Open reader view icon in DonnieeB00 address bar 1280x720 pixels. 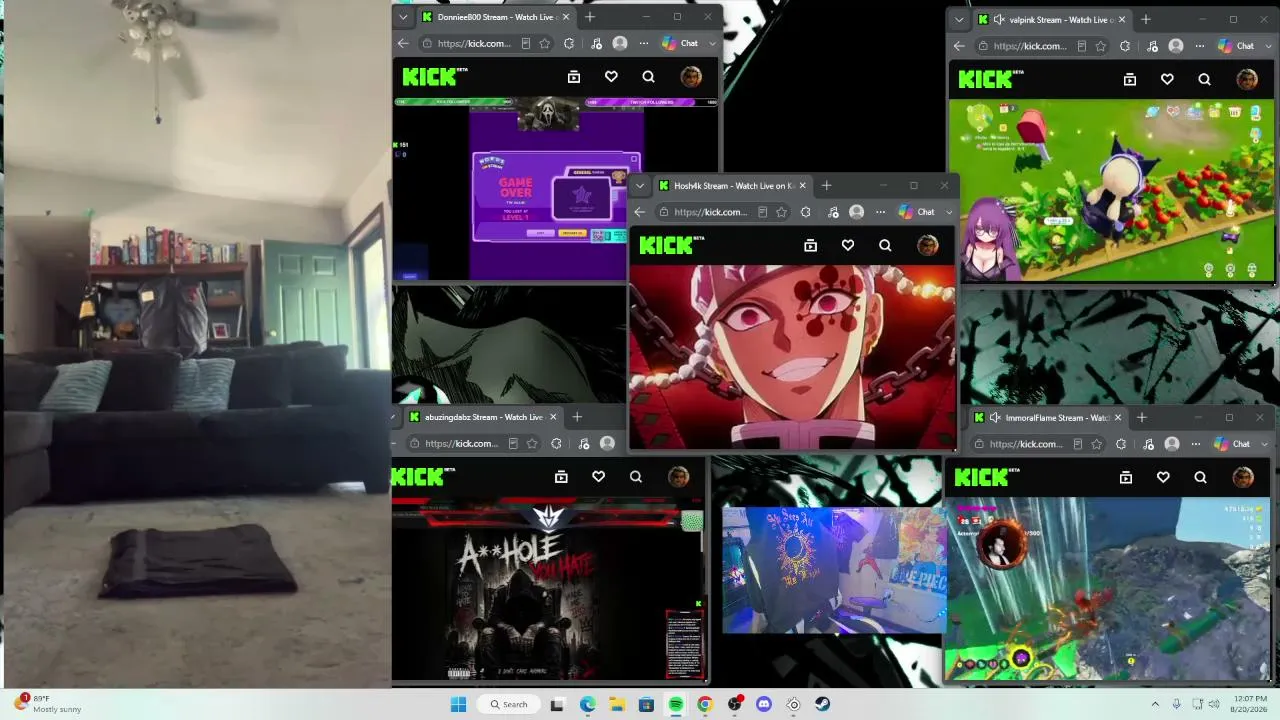pos(526,44)
